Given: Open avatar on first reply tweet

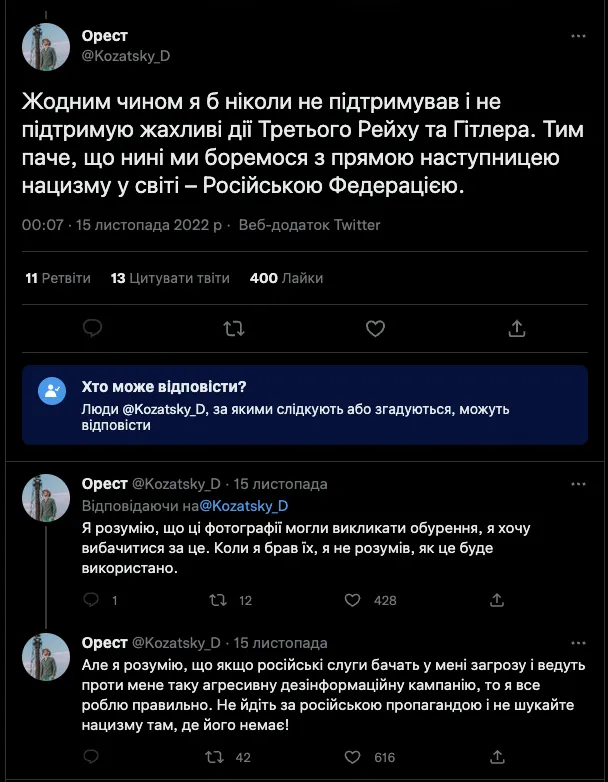Looking at the screenshot, I should coord(46,497).
